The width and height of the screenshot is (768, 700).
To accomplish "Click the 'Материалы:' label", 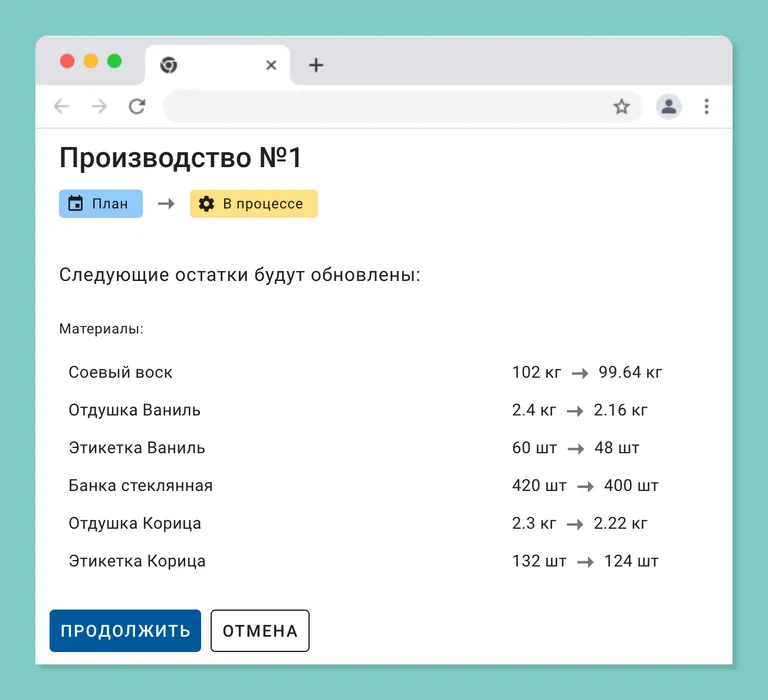I will pyautogui.click(x=101, y=329).
